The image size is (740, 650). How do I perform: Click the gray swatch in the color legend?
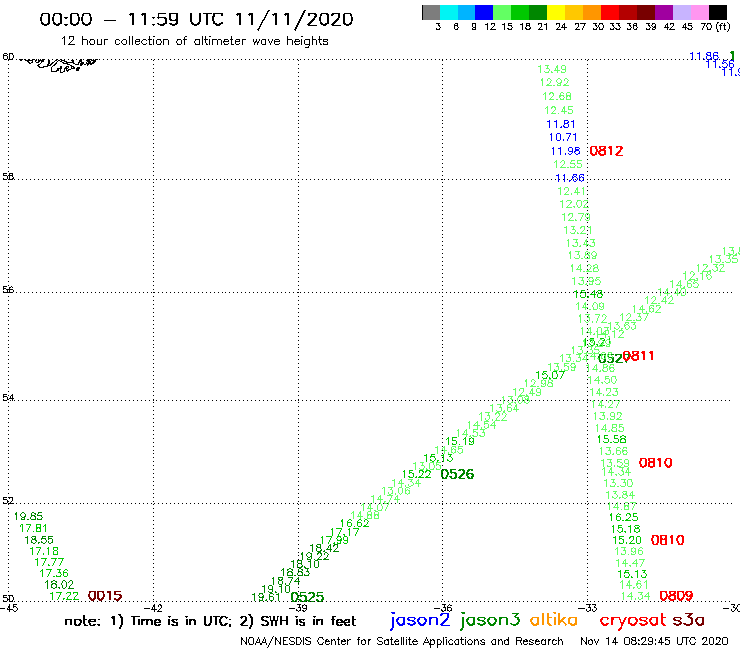pyautogui.click(x=431, y=12)
